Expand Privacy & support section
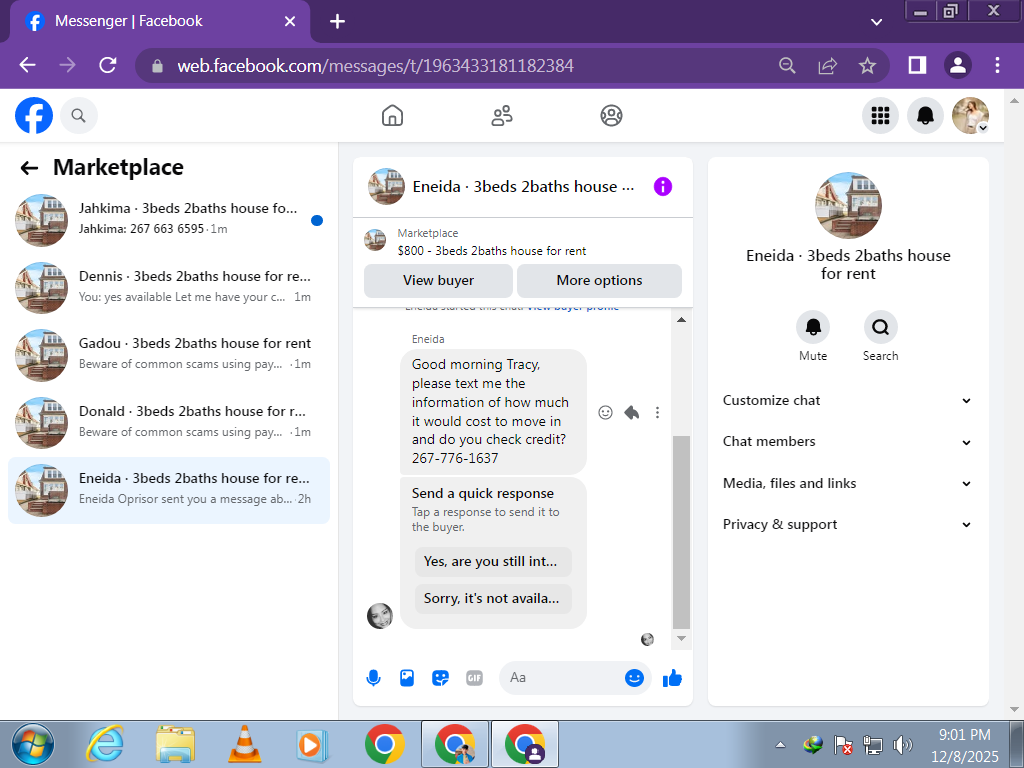 tap(848, 525)
